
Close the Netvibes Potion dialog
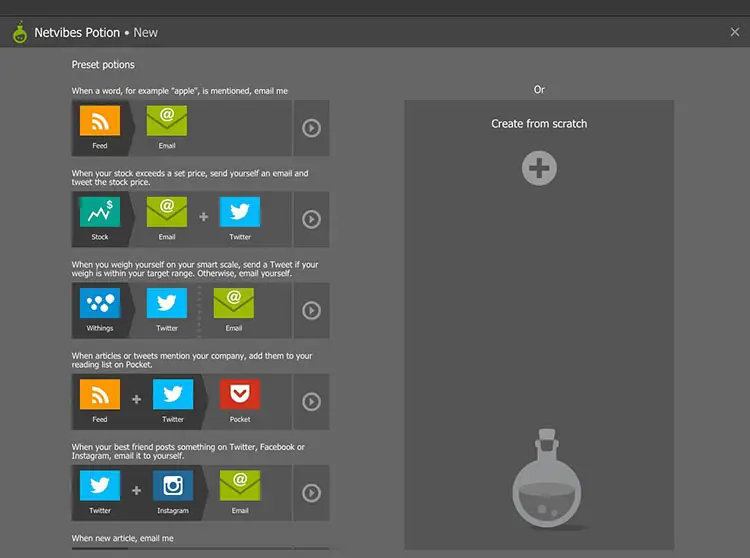tap(735, 32)
